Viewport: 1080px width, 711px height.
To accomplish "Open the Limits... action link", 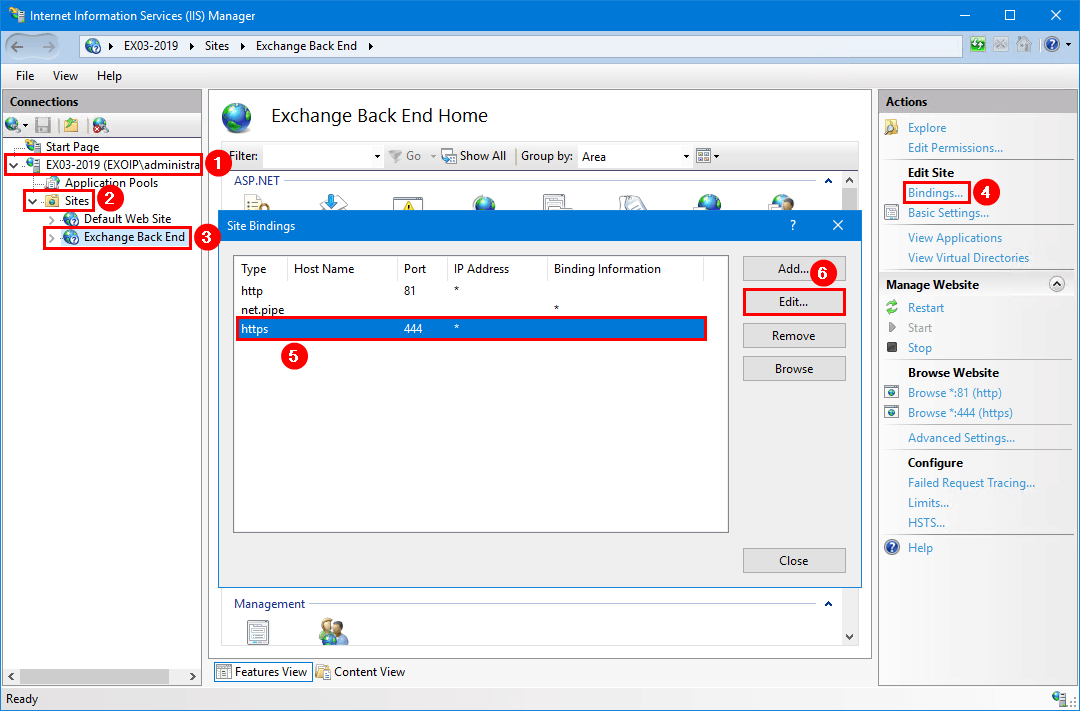I will click(928, 503).
